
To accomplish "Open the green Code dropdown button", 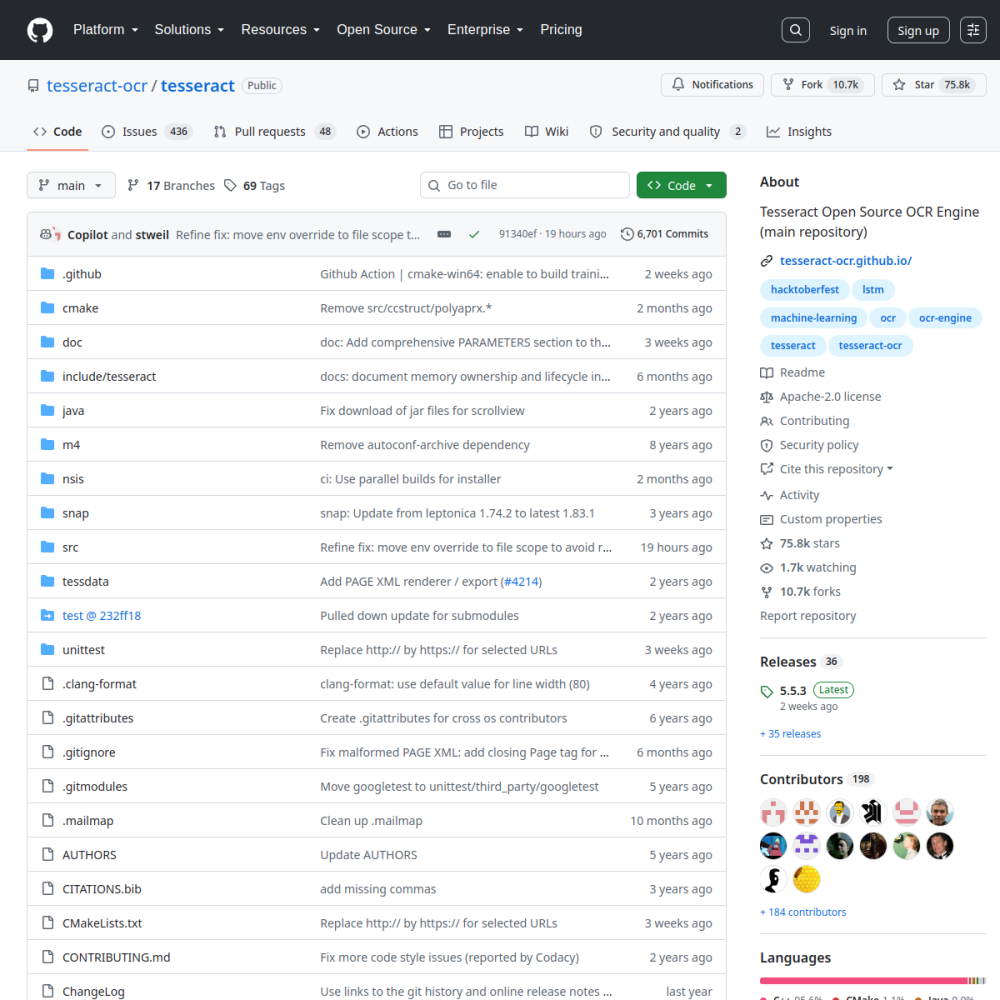I will [x=681, y=185].
